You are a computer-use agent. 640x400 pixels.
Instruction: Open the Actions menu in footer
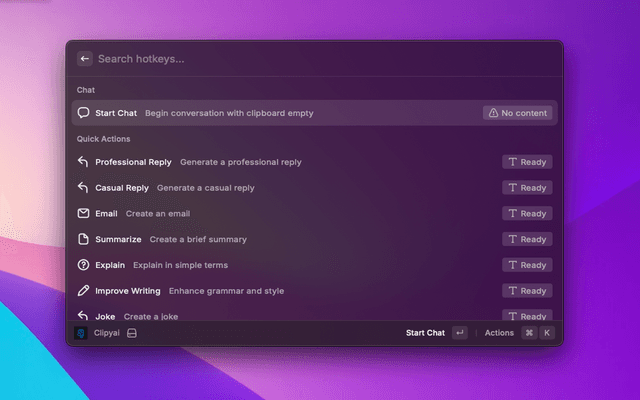tap(499, 333)
